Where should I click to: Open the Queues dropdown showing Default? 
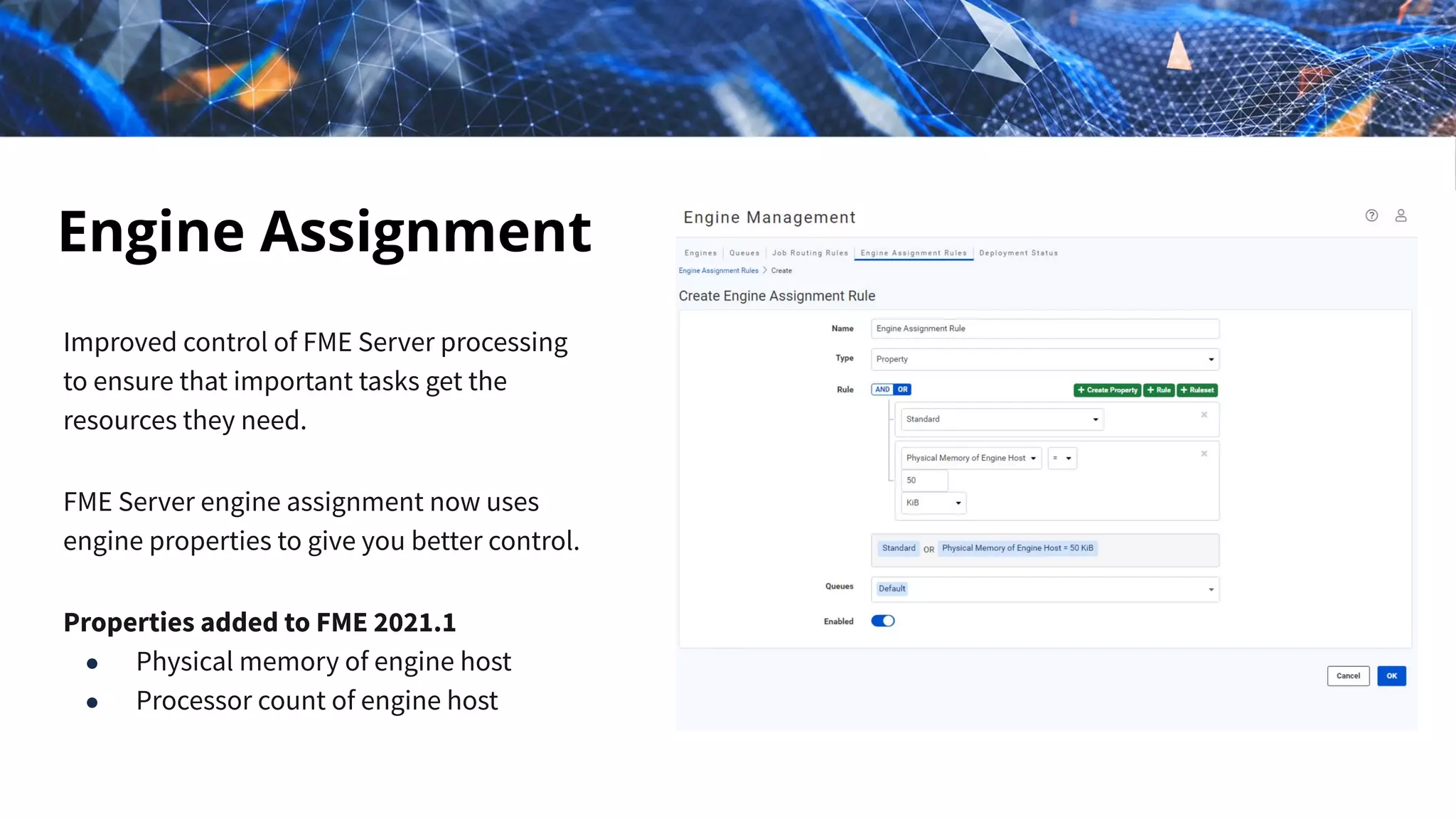tap(1045, 589)
